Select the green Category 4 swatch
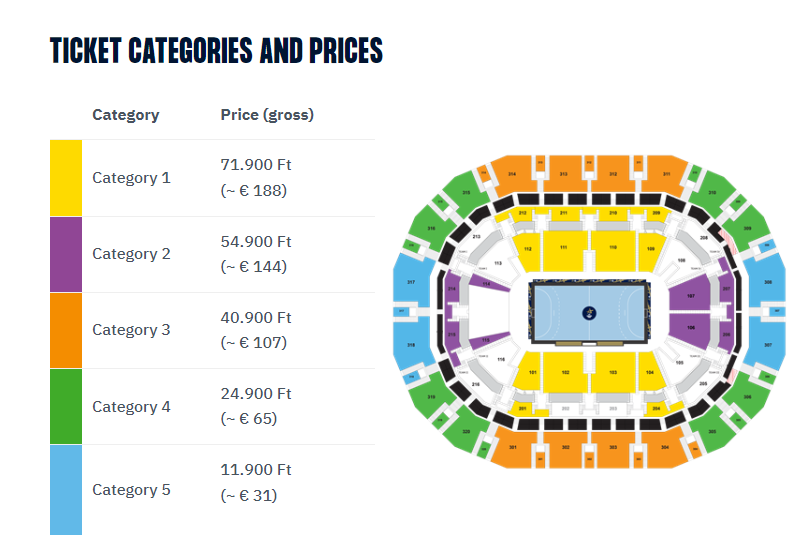The image size is (812, 549). tap(66, 406)
